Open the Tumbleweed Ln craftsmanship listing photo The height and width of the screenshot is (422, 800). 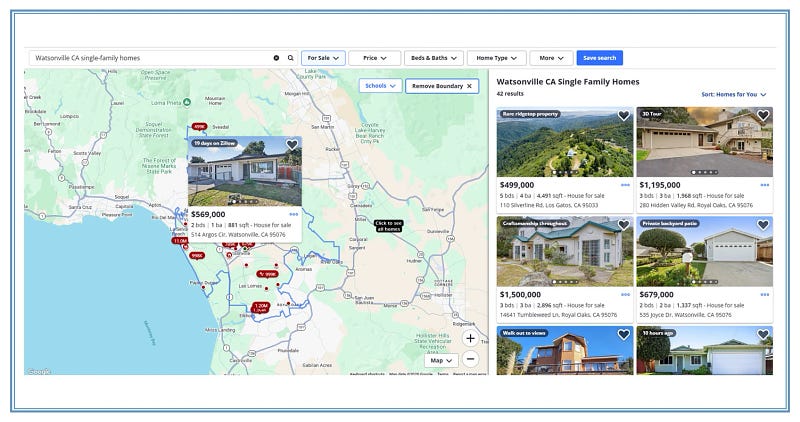pyautogui.click(x=565, y=252)
